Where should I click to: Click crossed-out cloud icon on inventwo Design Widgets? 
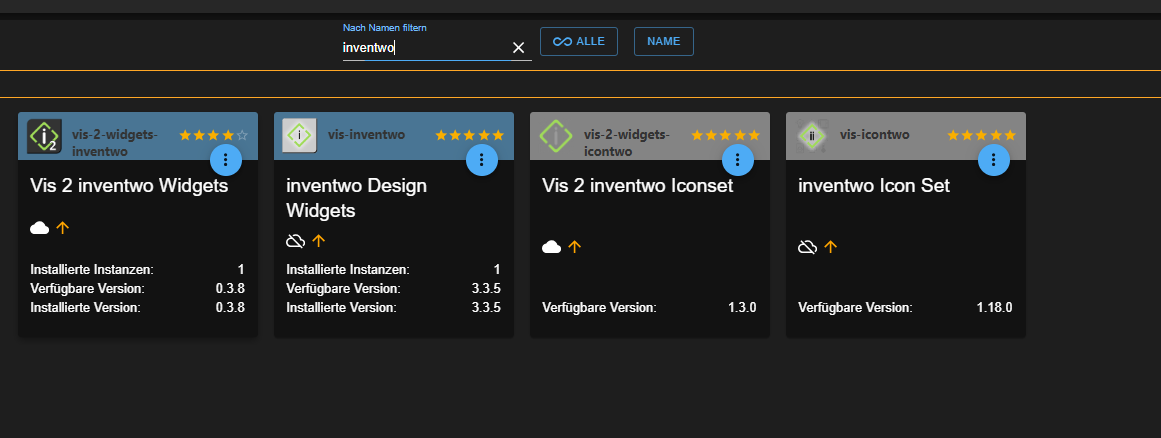coord(296,241)
